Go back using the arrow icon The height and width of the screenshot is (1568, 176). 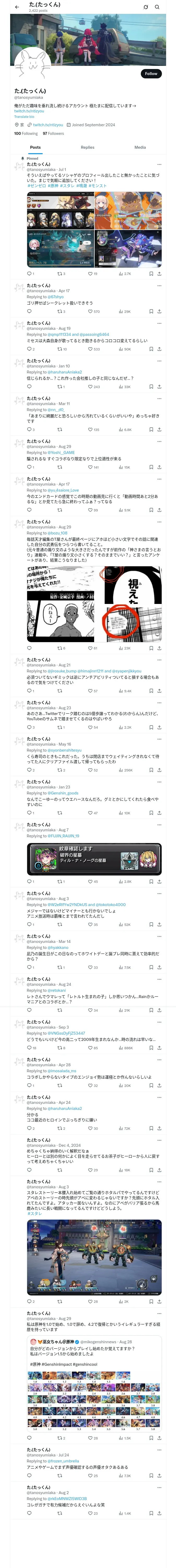17,7
